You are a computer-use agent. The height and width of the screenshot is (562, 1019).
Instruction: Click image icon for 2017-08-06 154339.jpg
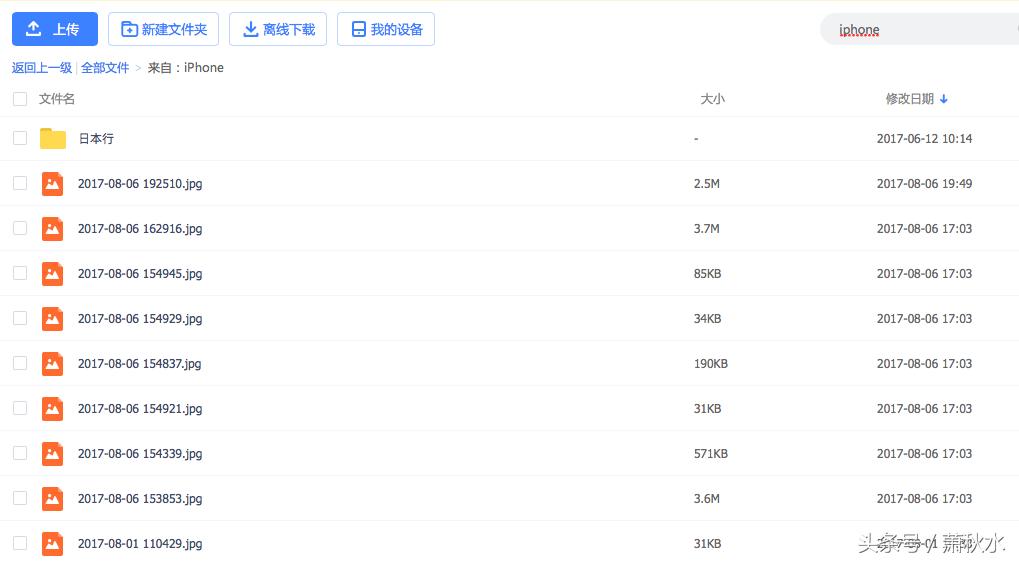[x=53, y=454]
